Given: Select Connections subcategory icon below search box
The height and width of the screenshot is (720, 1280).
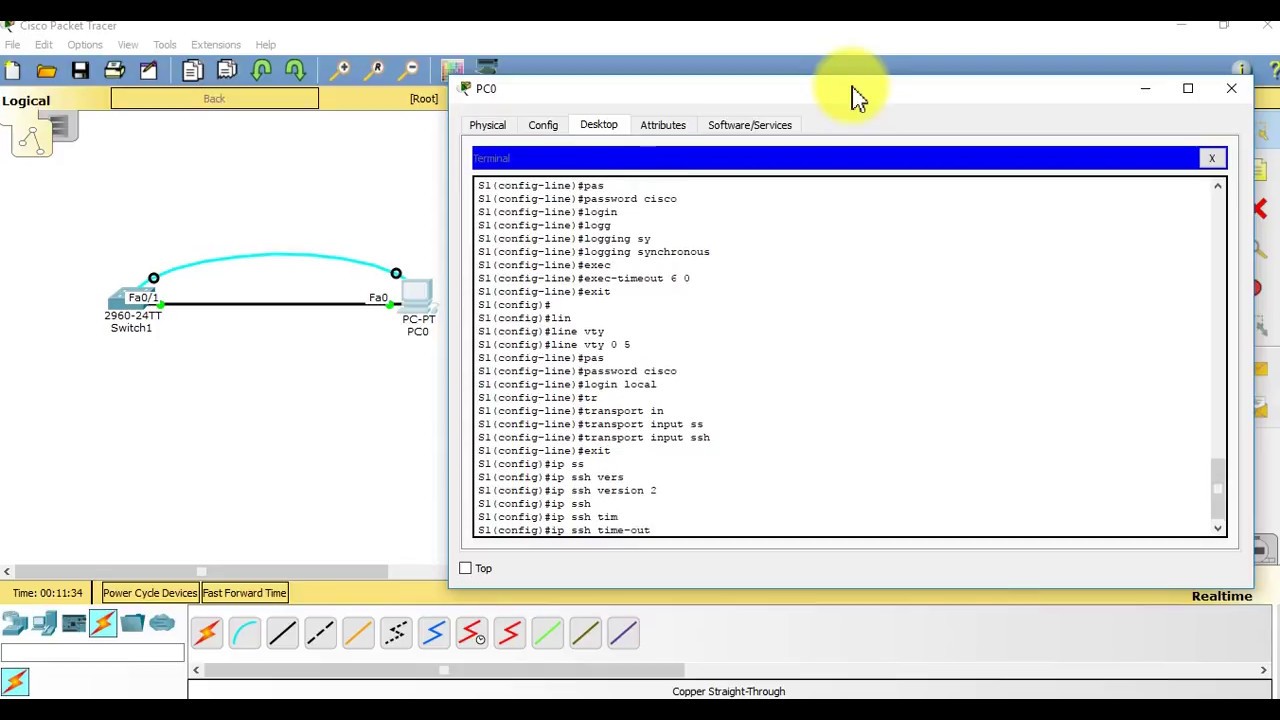Looking at the screenshot, I should [15, 682].
